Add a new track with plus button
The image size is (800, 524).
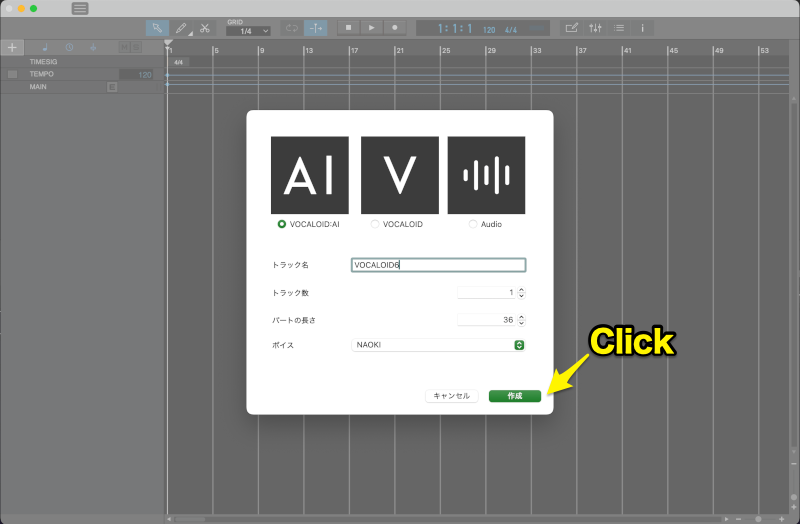[12, 47]
